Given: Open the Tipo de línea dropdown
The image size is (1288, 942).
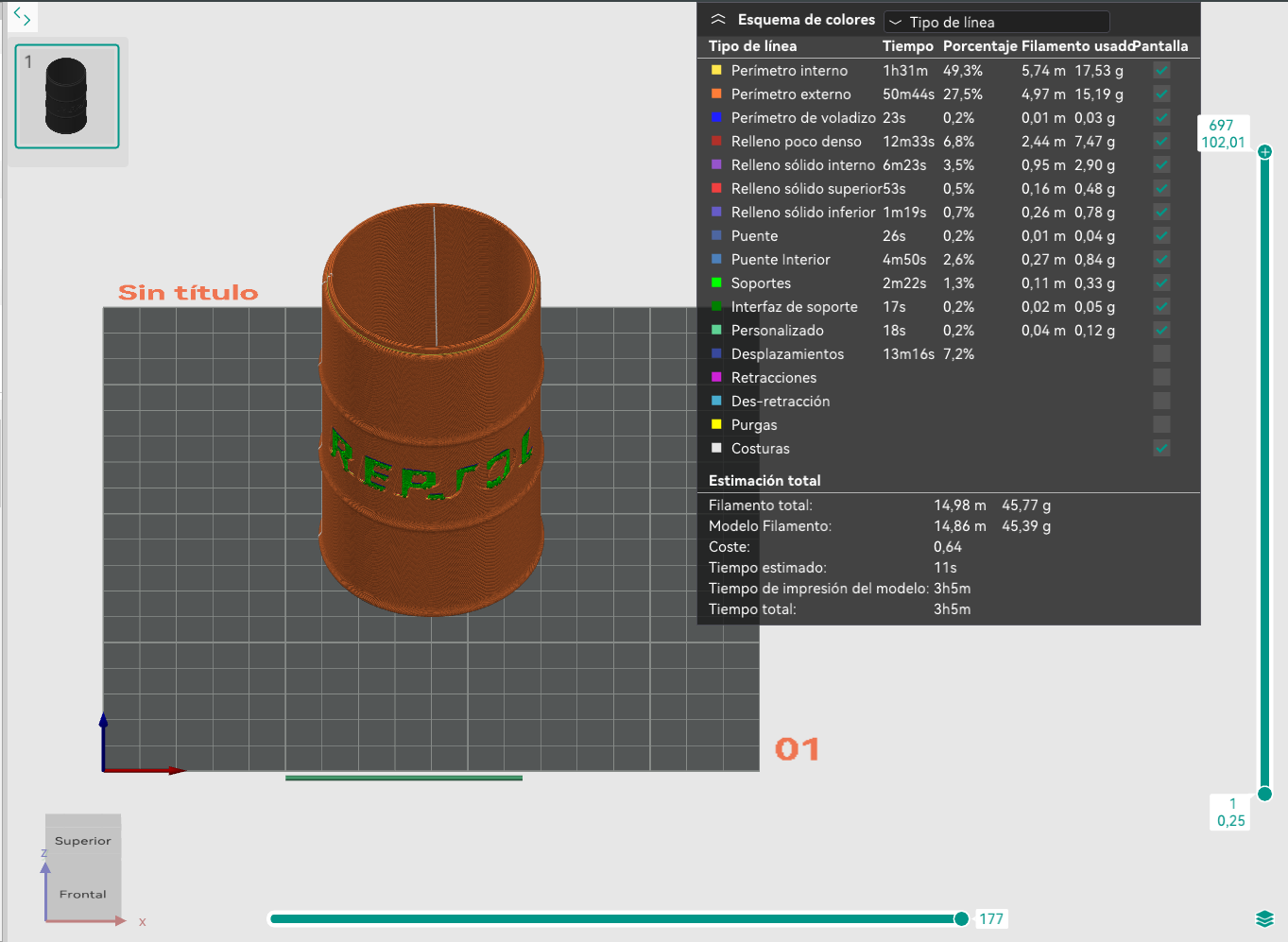Looking at the screenshot, I should click(996, 22).
